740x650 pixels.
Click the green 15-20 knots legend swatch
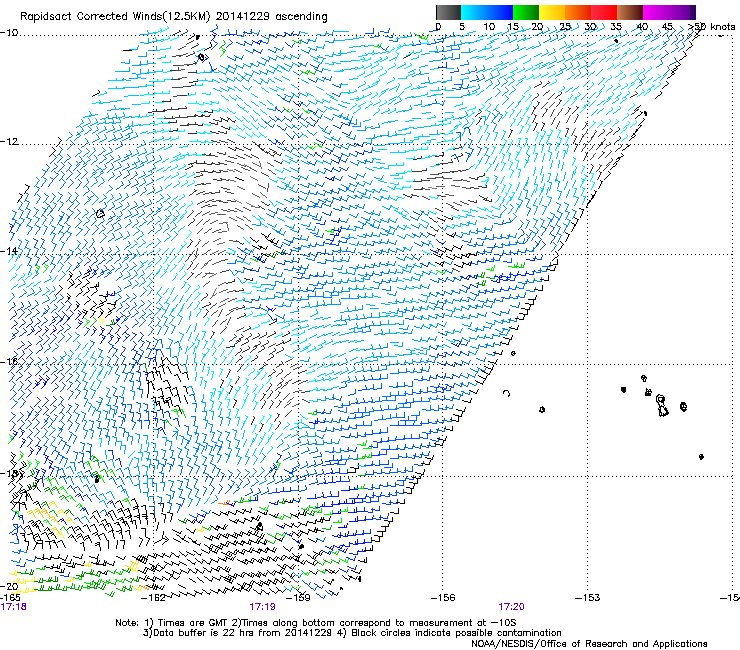526,12
